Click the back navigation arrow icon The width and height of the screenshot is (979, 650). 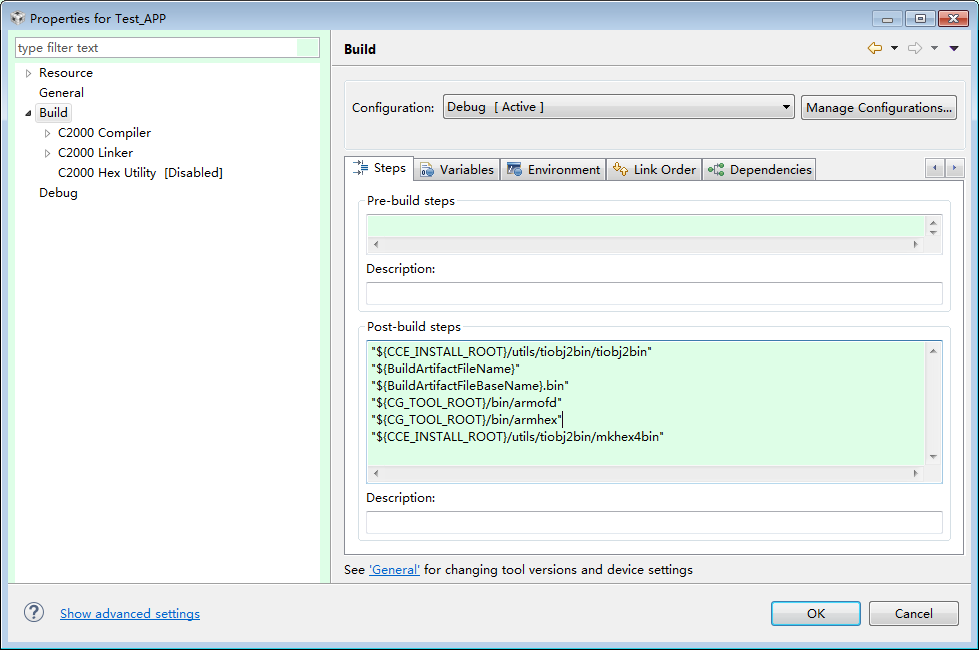coord(874,48)
